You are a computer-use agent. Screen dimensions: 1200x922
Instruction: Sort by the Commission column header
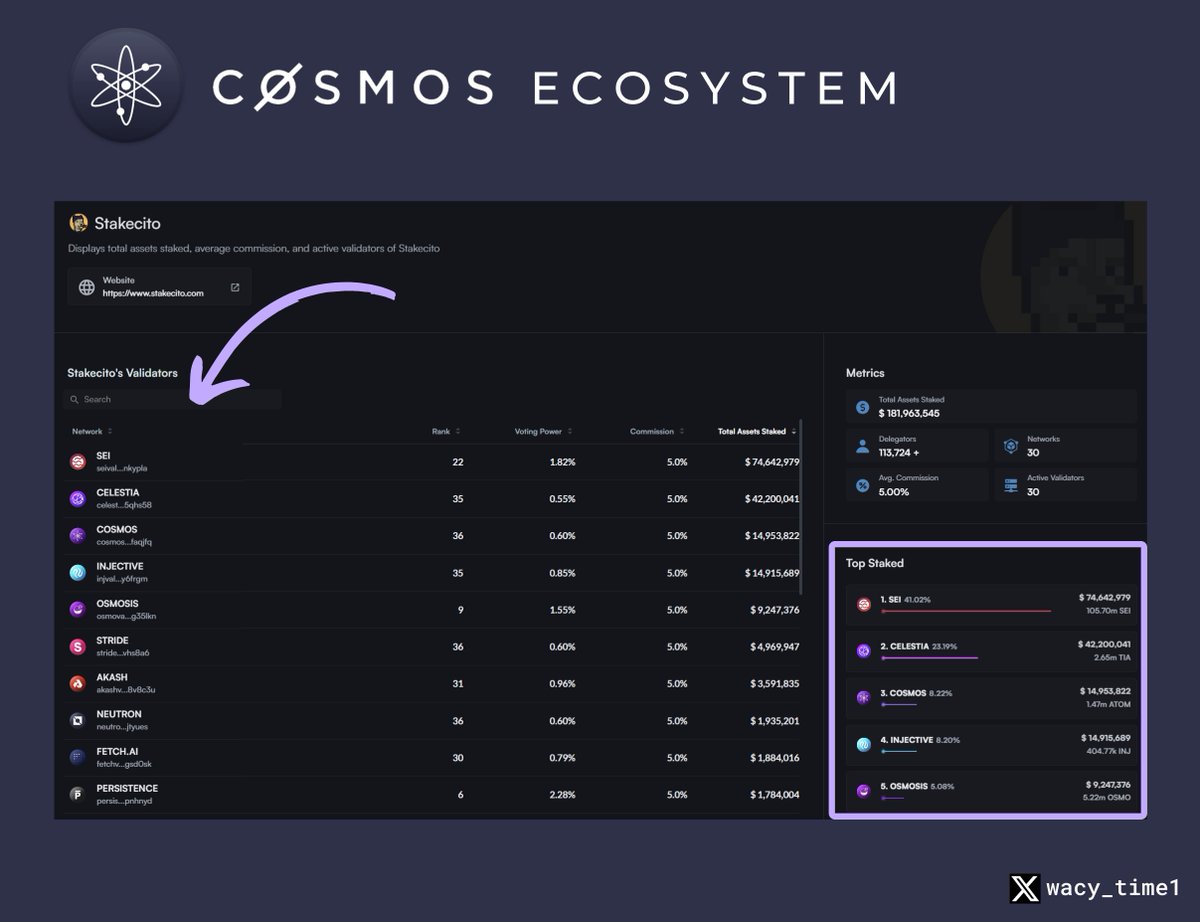tap(657, 431)
